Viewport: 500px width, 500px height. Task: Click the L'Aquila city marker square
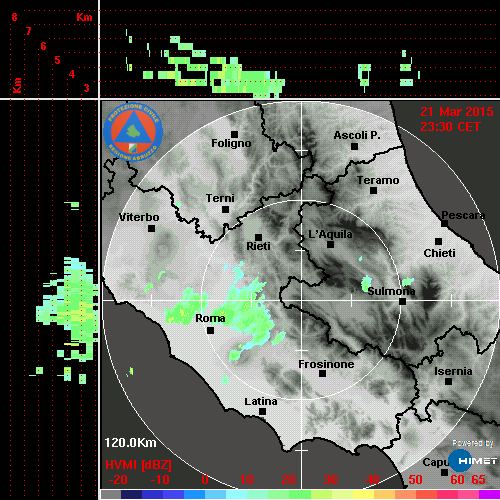(x=331, y=245)
